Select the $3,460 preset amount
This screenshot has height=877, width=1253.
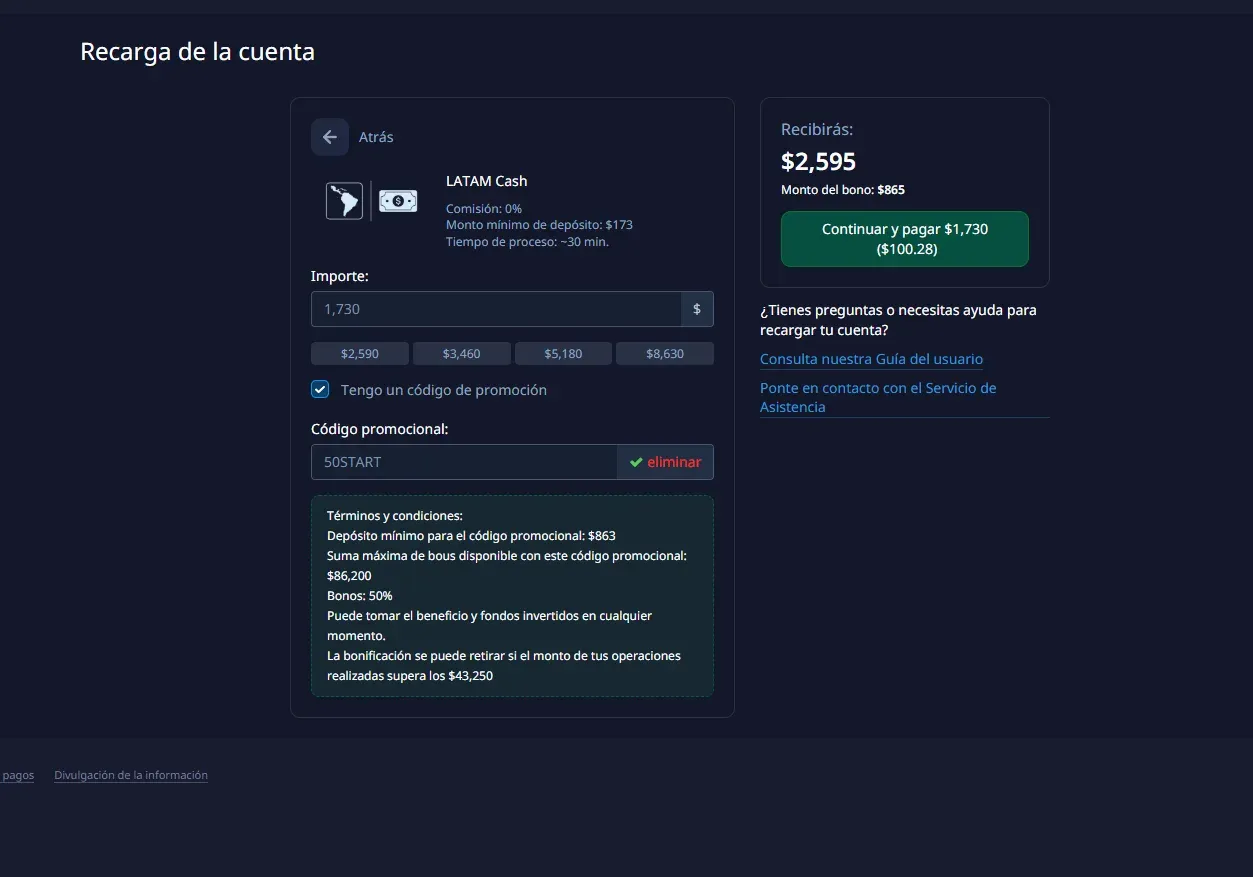(x=462, y=354)
